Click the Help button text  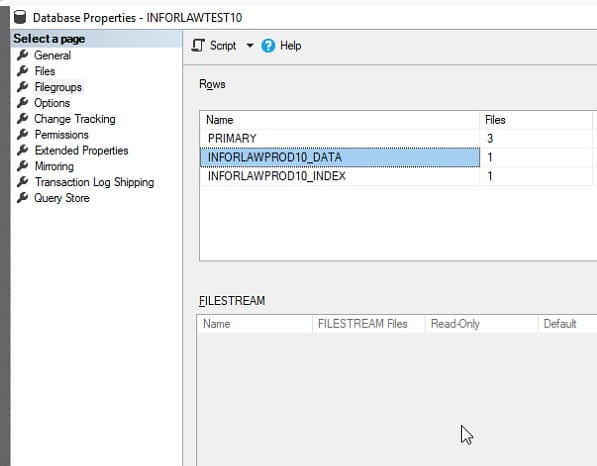click(291, 46)
